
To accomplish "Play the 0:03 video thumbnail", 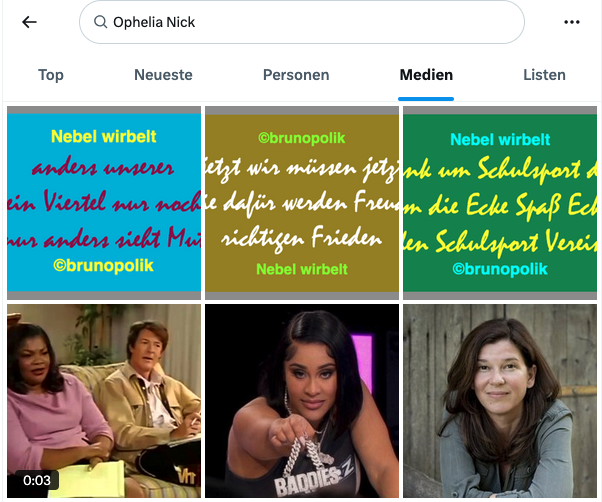I will [104, 401].
